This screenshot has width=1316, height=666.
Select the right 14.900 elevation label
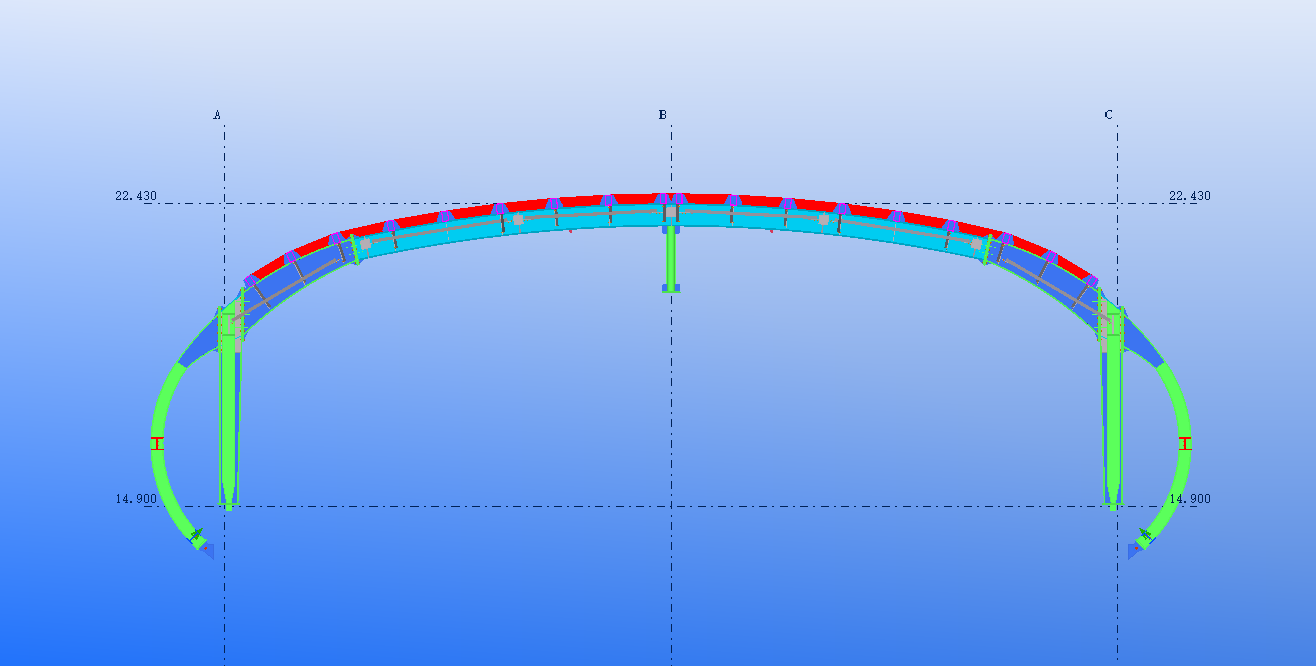click(1189, 498)
